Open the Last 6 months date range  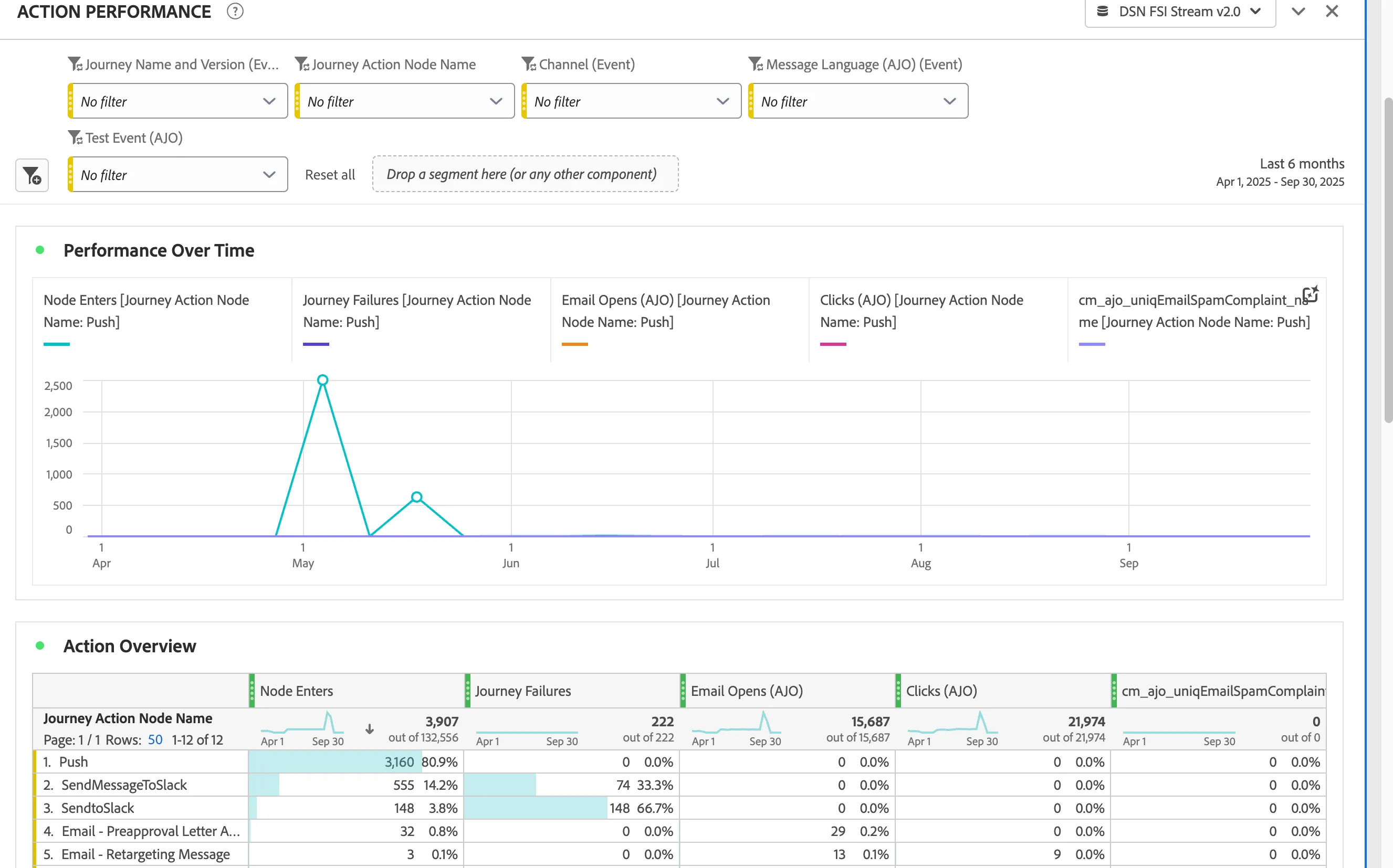coord(1280,172)
